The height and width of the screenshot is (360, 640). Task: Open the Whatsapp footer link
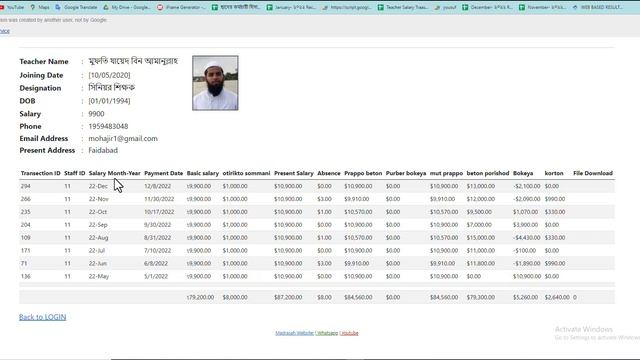327,333
